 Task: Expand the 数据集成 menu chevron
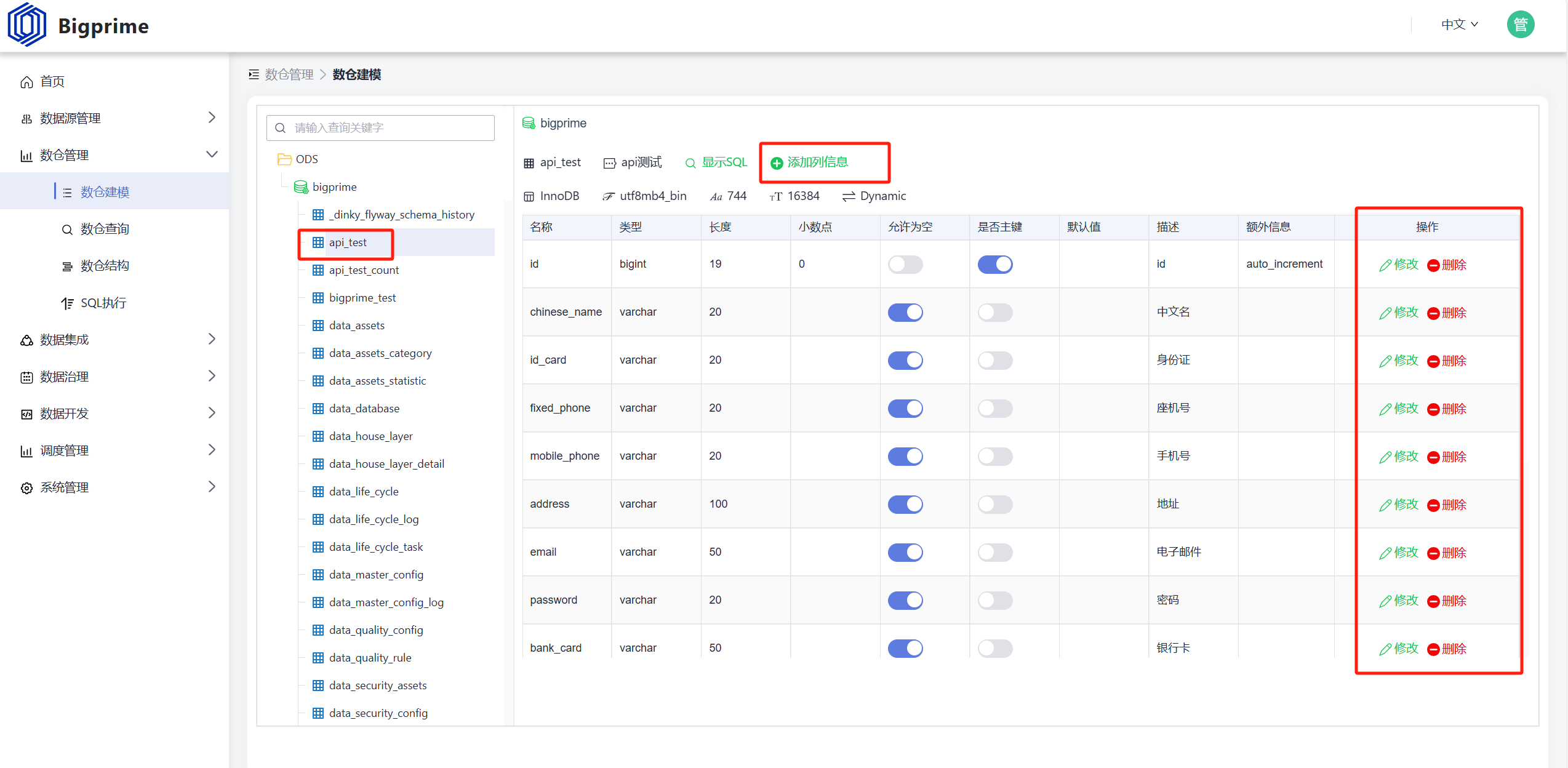coord(212,339)
